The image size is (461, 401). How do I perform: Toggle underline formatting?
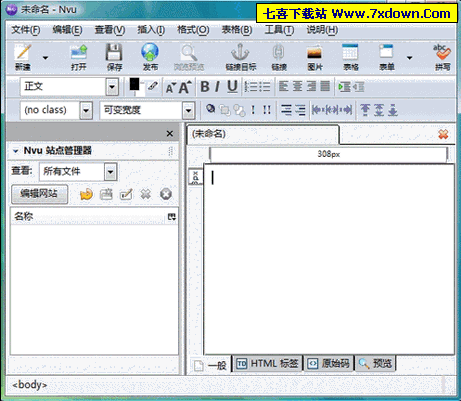coord(232,87)
